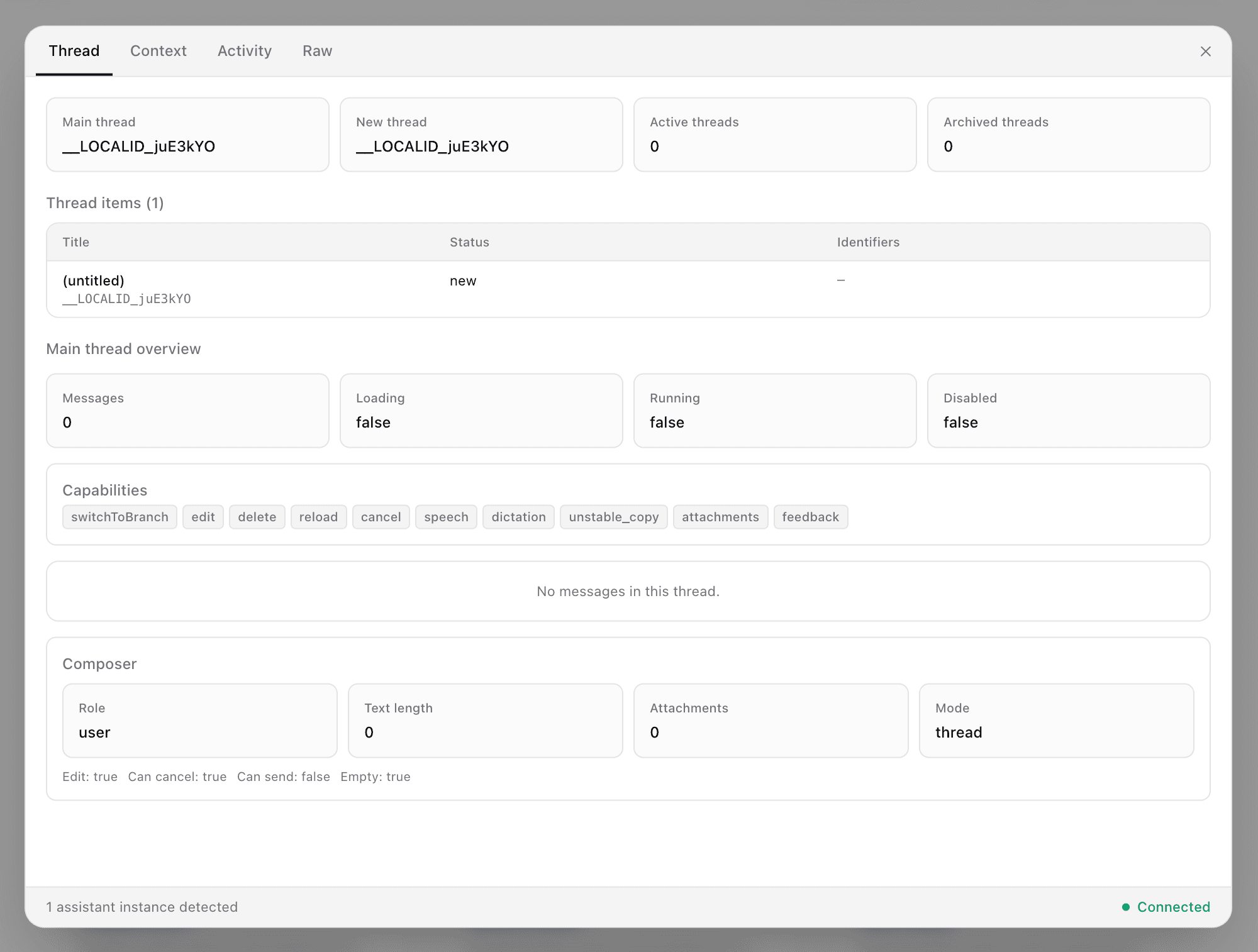Click the Composer Attachments count card
The image size is (1258, 952).
771,721
